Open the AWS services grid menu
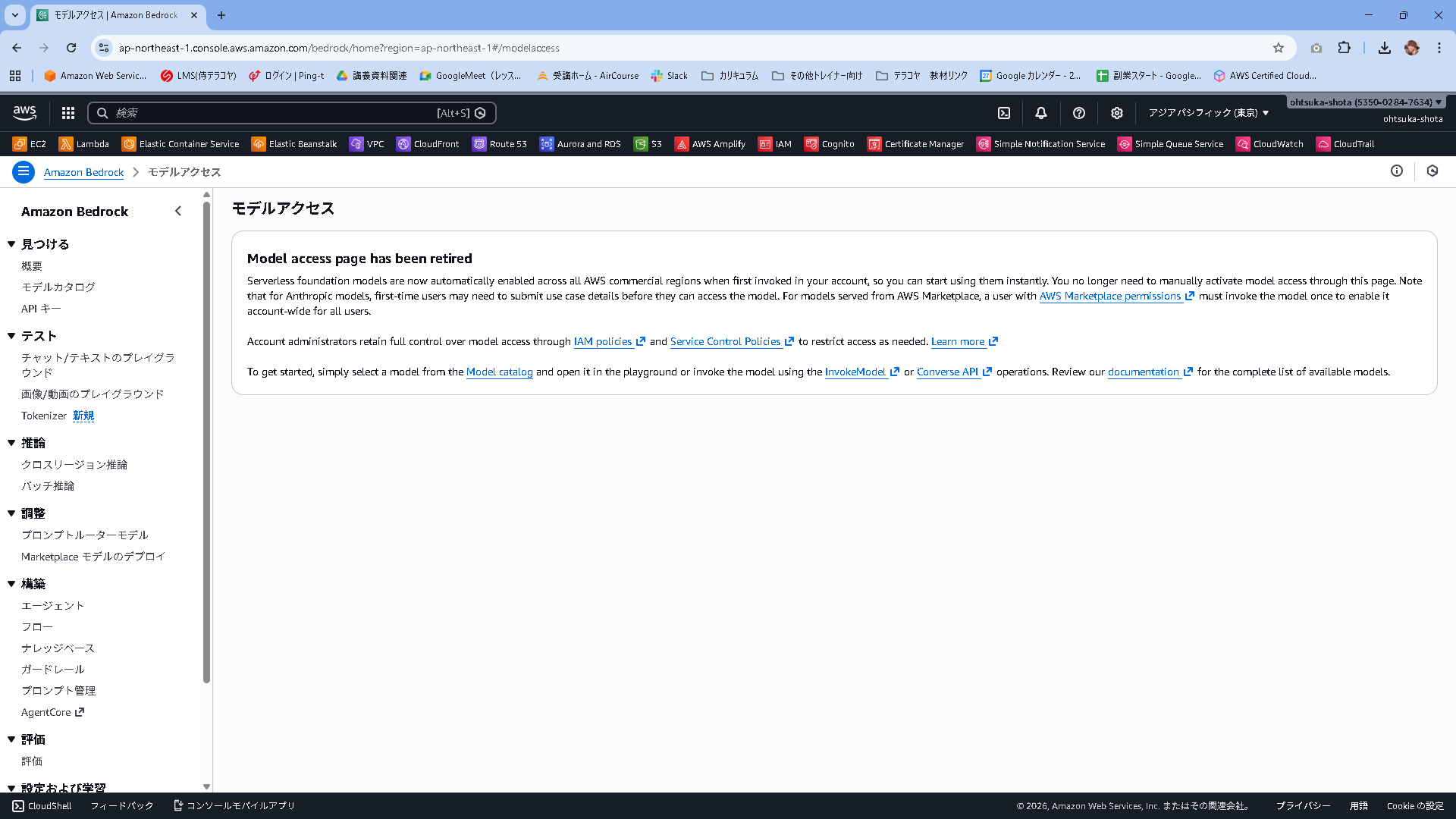 [68, 113]
